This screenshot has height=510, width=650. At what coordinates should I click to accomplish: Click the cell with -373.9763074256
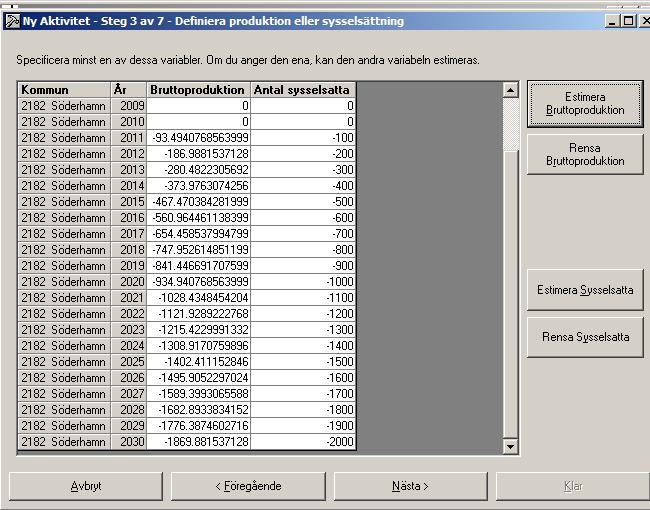(x=199, y=186)
